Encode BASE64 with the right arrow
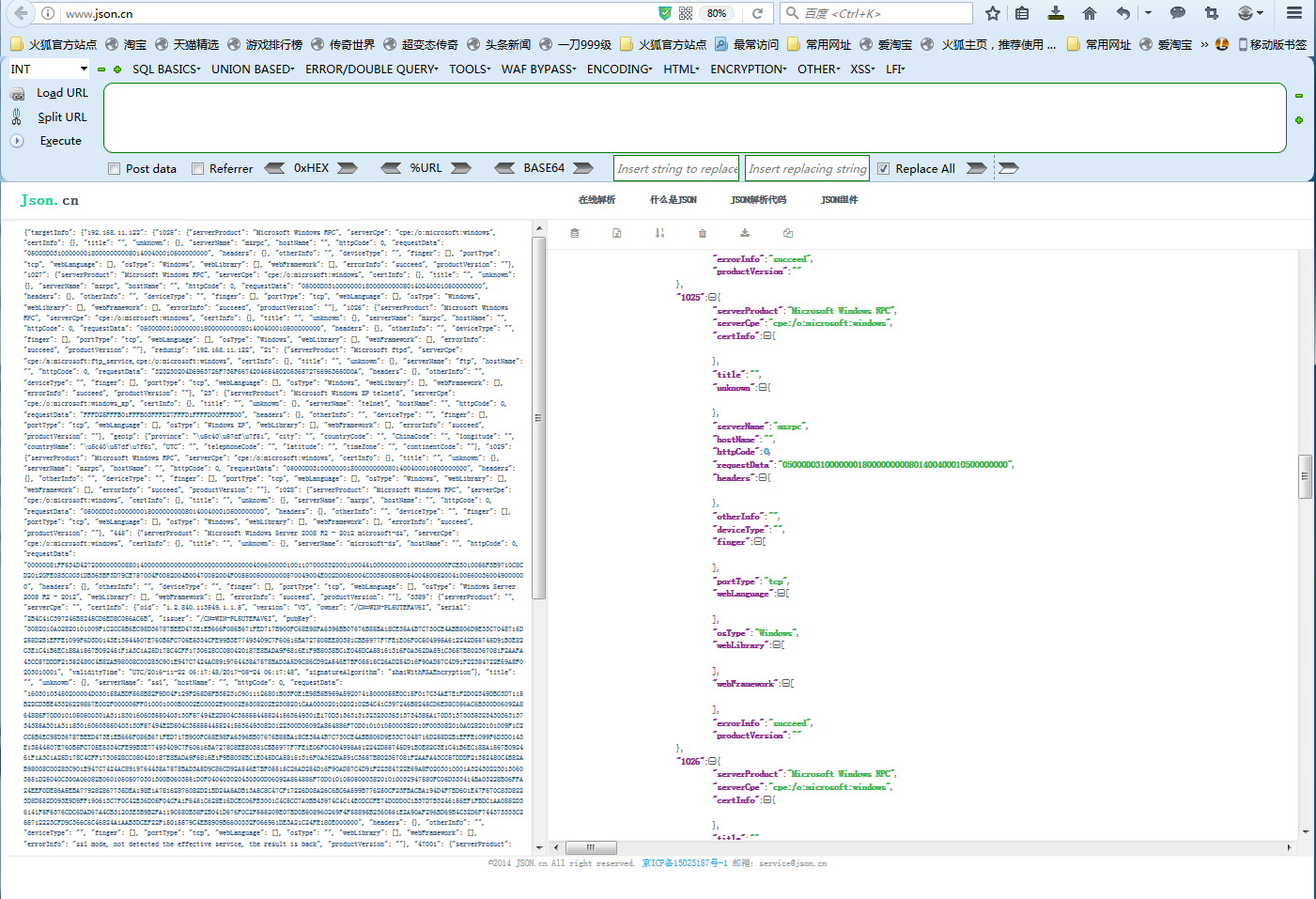The width and height of the screenshot is (1316, 899). coord(583,168)
